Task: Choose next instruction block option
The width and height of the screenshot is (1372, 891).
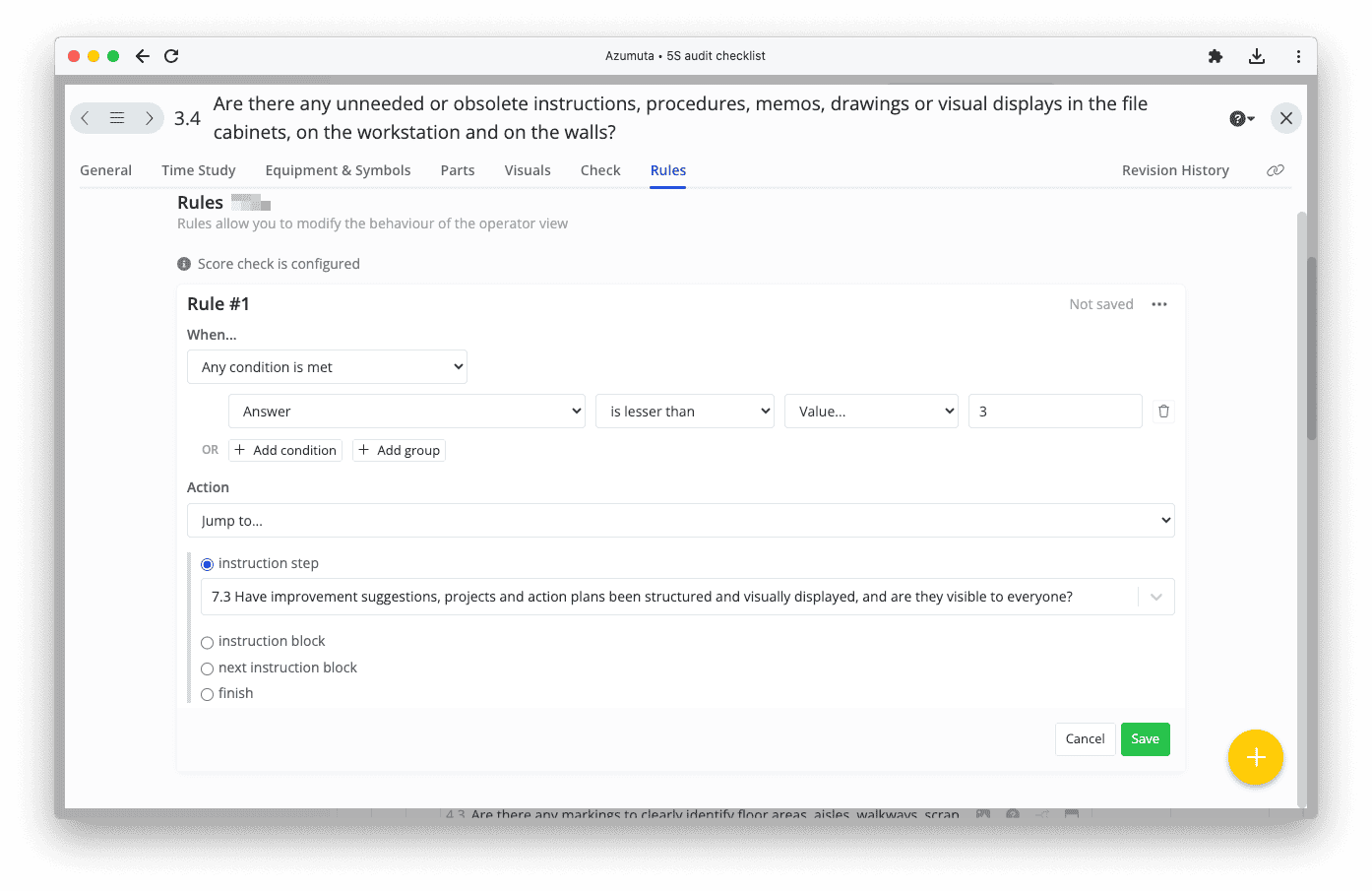Action: pos(208,668)
